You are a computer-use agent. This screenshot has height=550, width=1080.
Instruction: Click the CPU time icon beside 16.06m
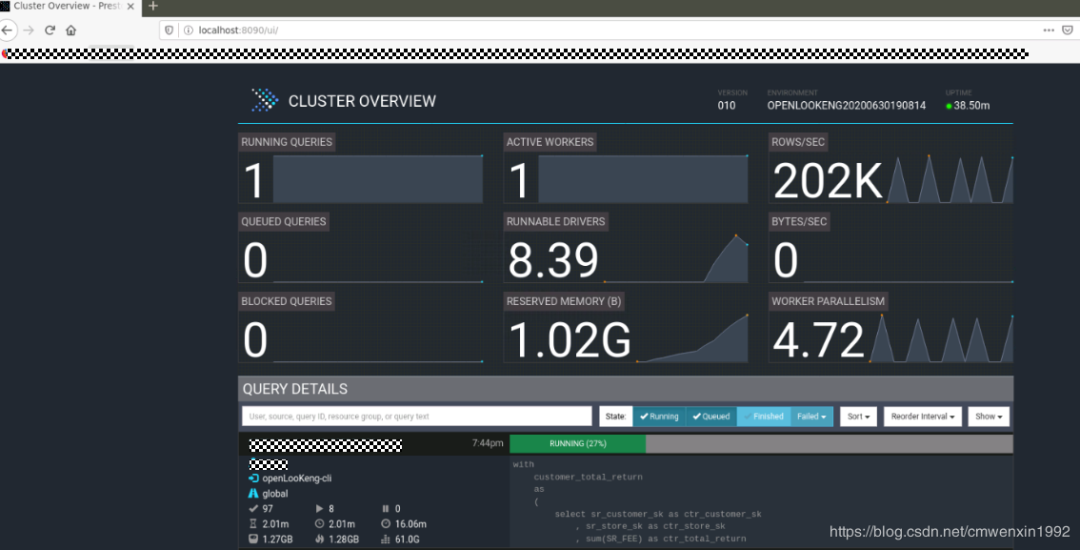(385, 524)
